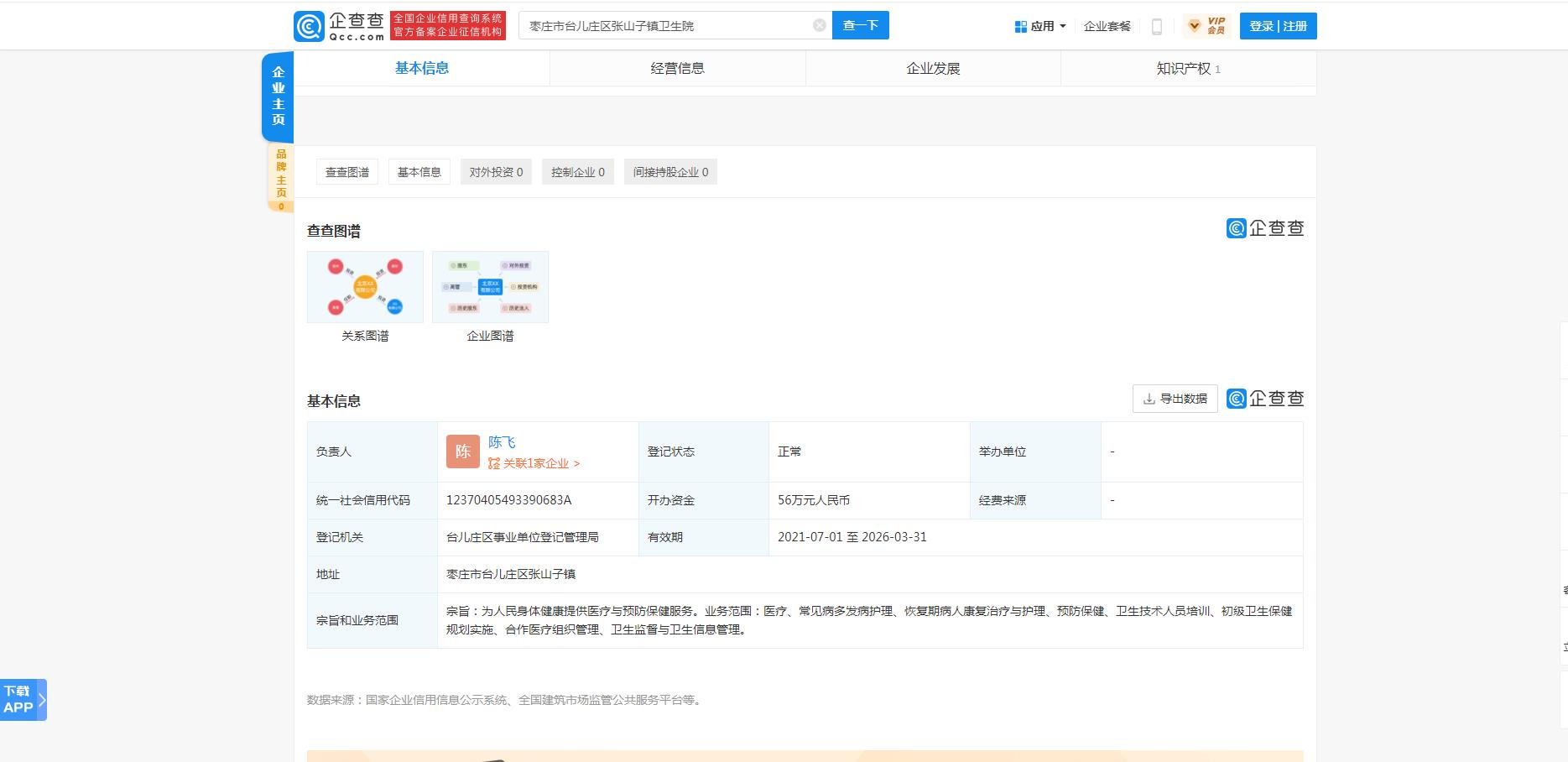
Task: Click the 企业主页 blue side tab
Action: pos(278,96)
